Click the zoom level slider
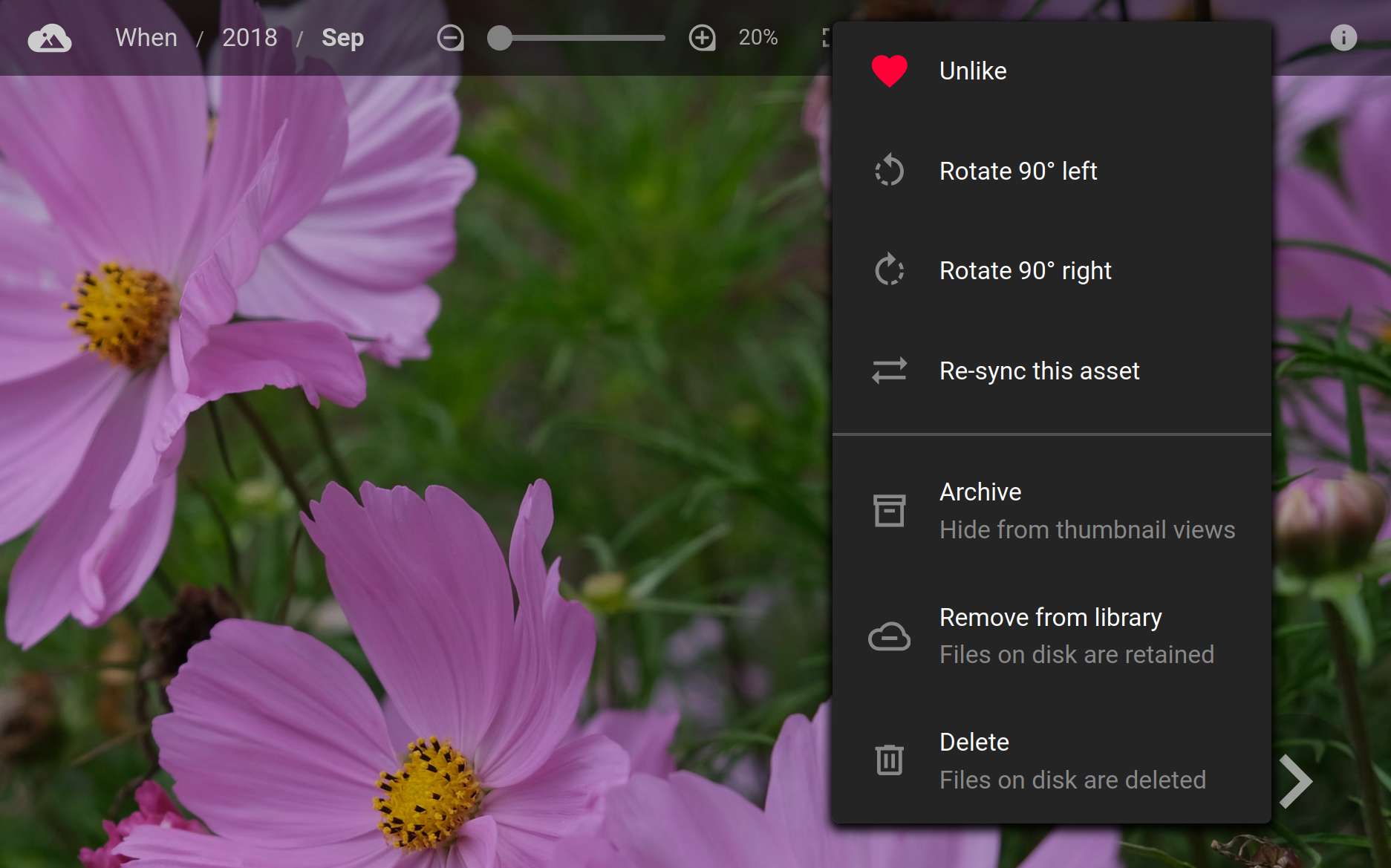The width and height of the screenshot is (1391, 868). (x=576, y=38)
